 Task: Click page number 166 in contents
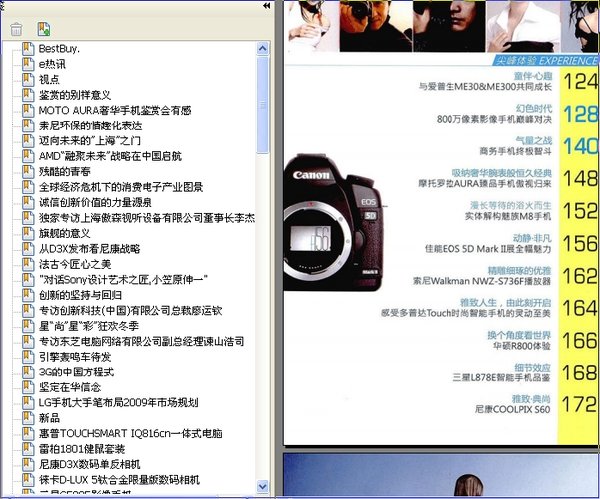[580, 341]
